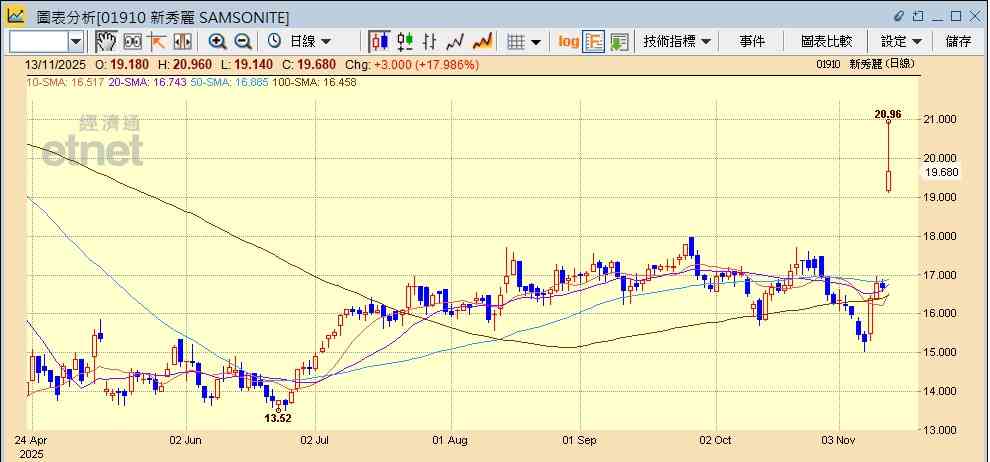Click the 事件 button

click(x=752, y=41)
